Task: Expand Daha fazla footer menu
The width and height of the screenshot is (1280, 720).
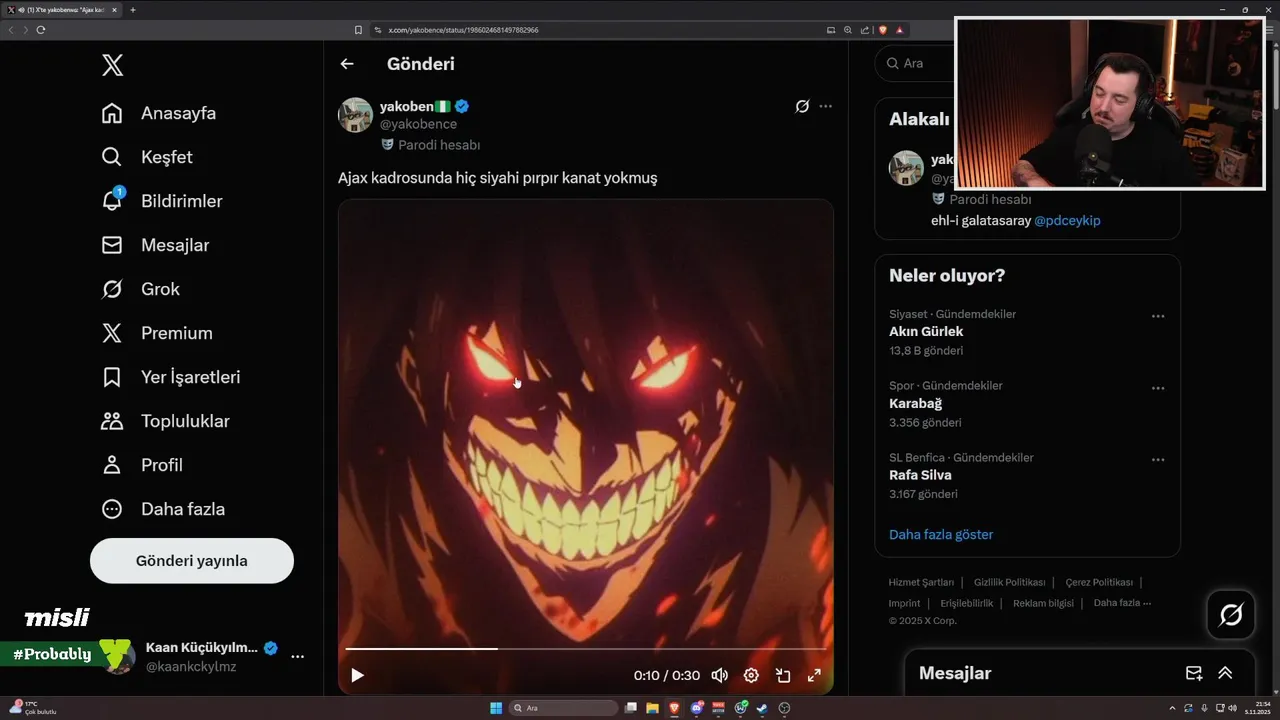Action: [x=1122, y=603]
